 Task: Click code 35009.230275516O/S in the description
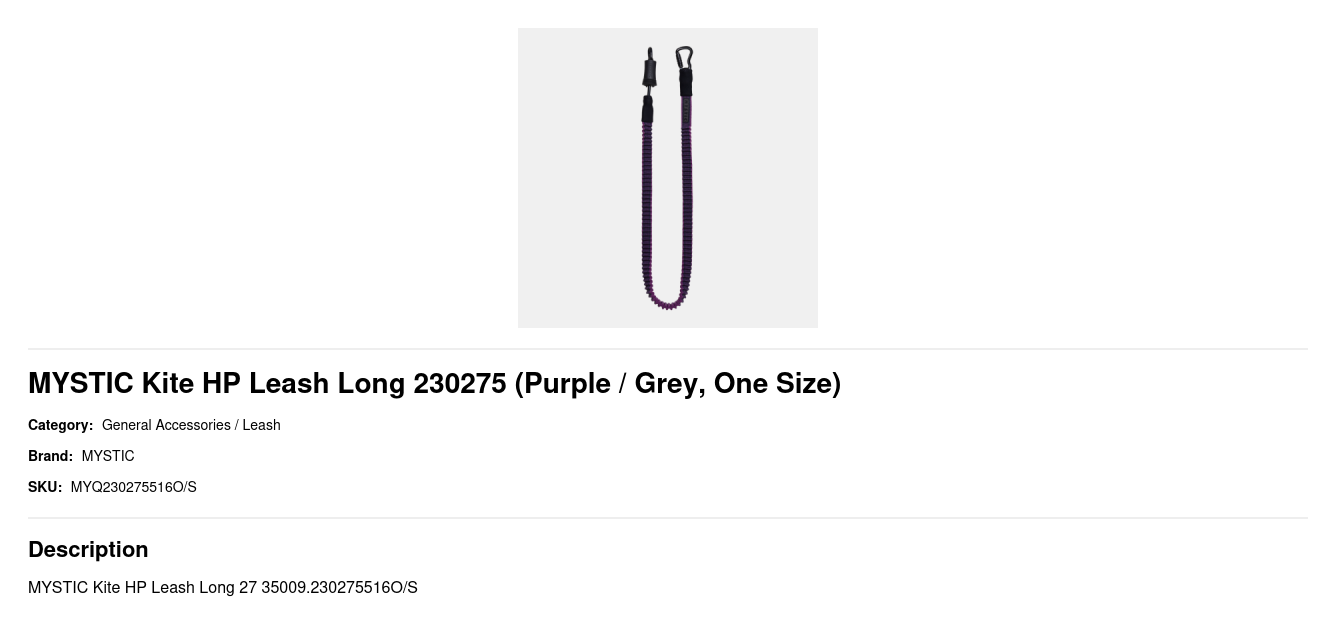tap(339, 587)
